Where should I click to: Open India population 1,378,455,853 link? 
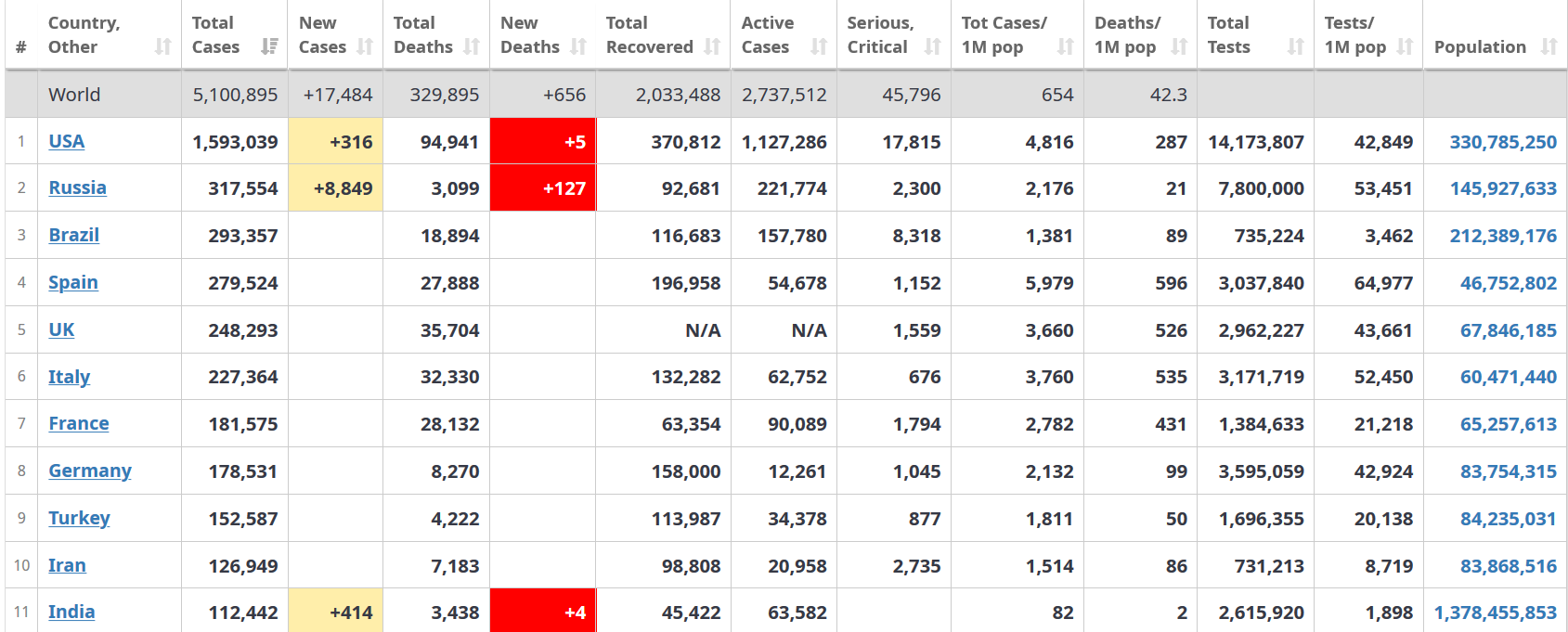coord(1496,613)
